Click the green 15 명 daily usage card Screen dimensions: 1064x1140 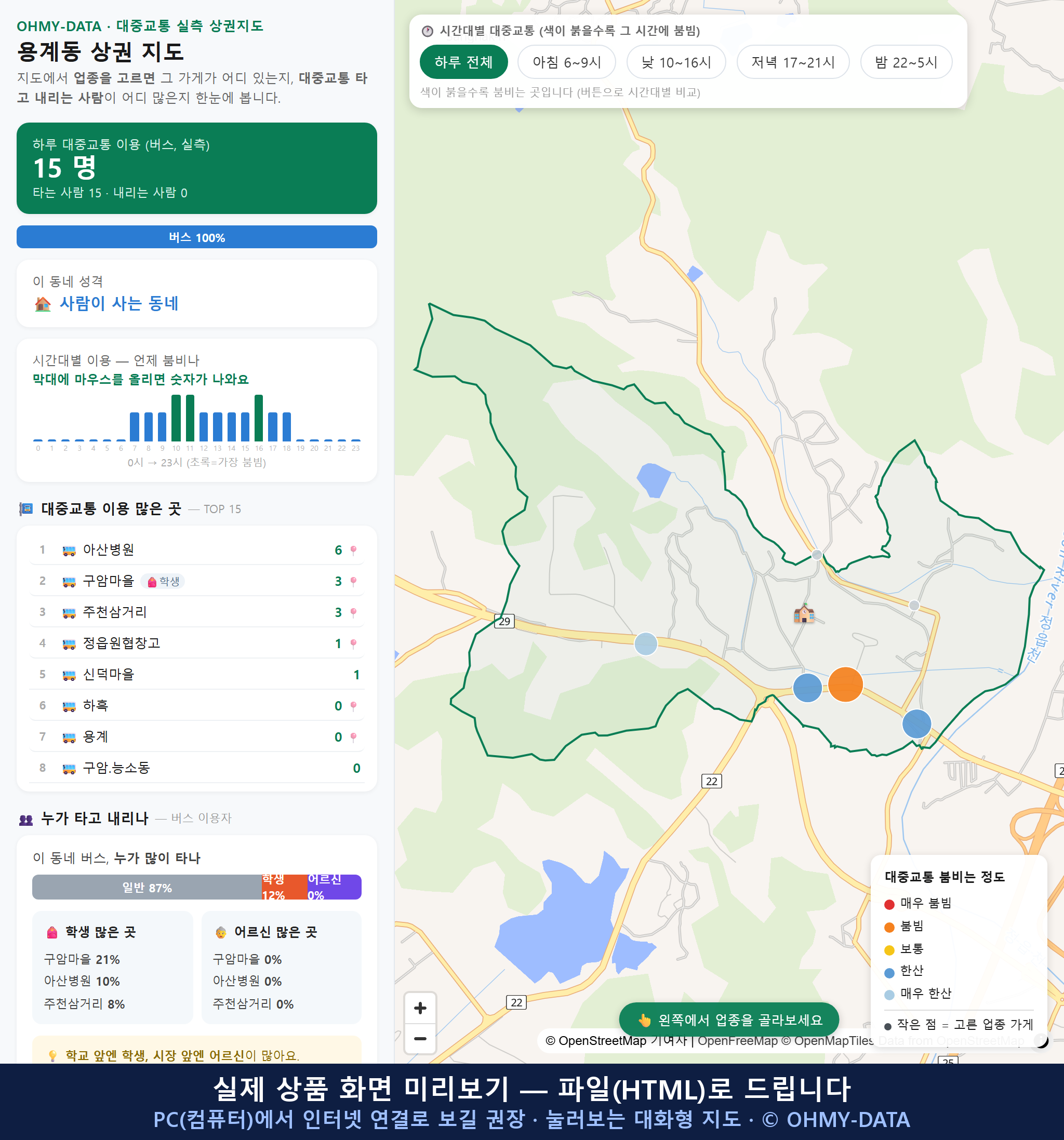197,168
